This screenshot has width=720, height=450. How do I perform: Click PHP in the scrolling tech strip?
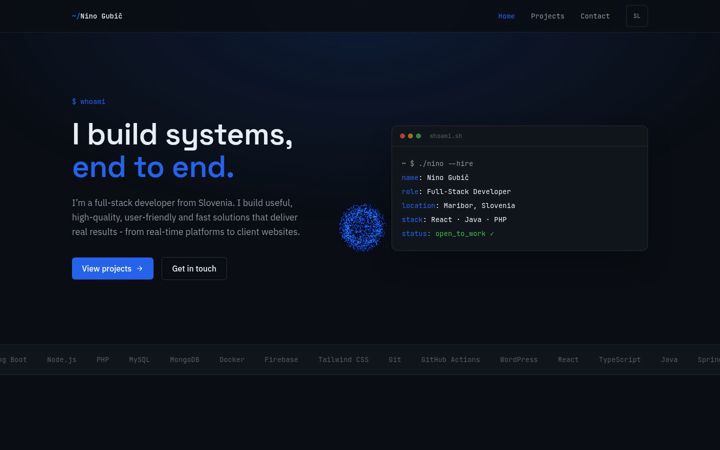pyautogui.click(x=103, y=360)
